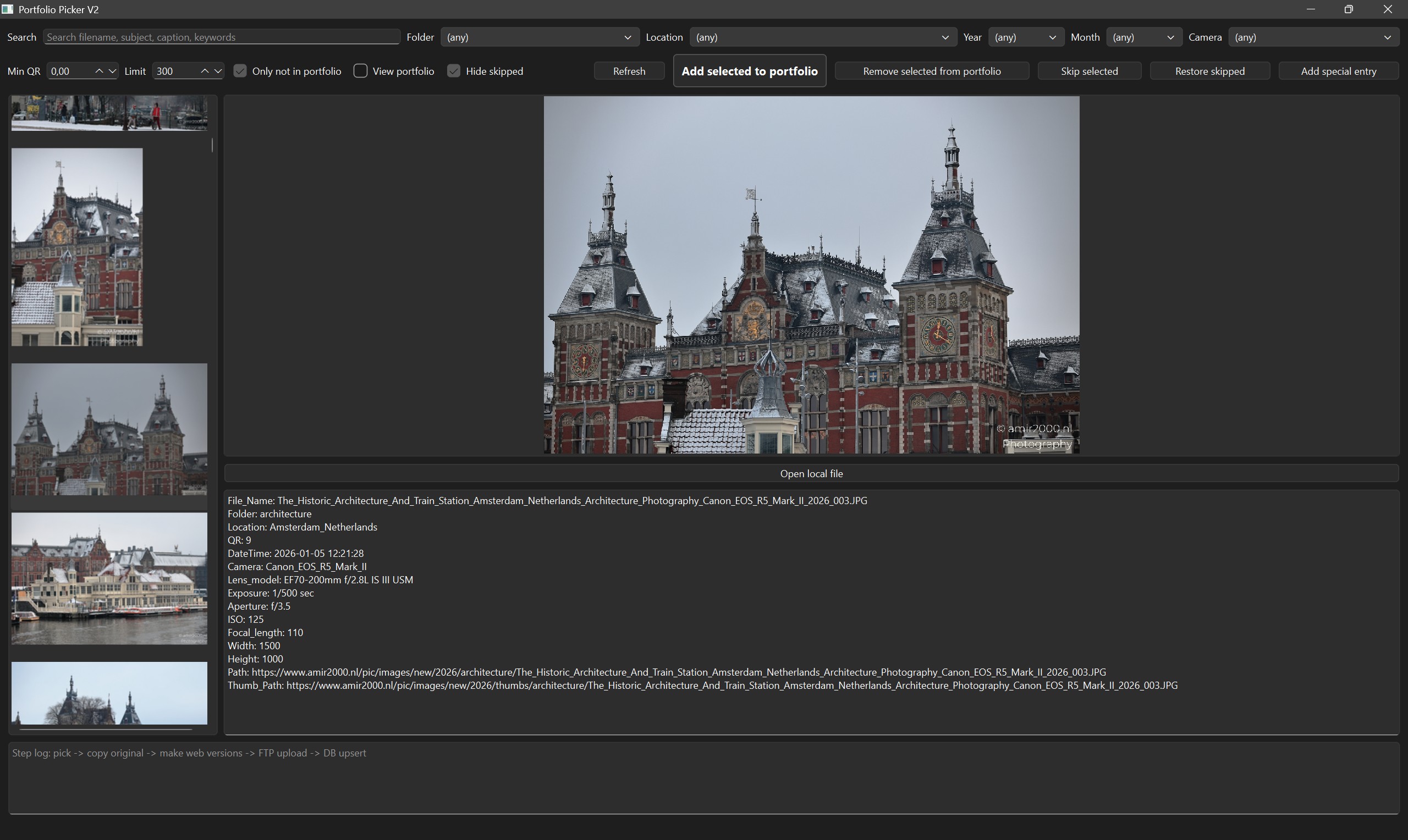Select the waterfront building thumbnail
The height and width of the screenshot is (840, 1408).
pos(109,578)
